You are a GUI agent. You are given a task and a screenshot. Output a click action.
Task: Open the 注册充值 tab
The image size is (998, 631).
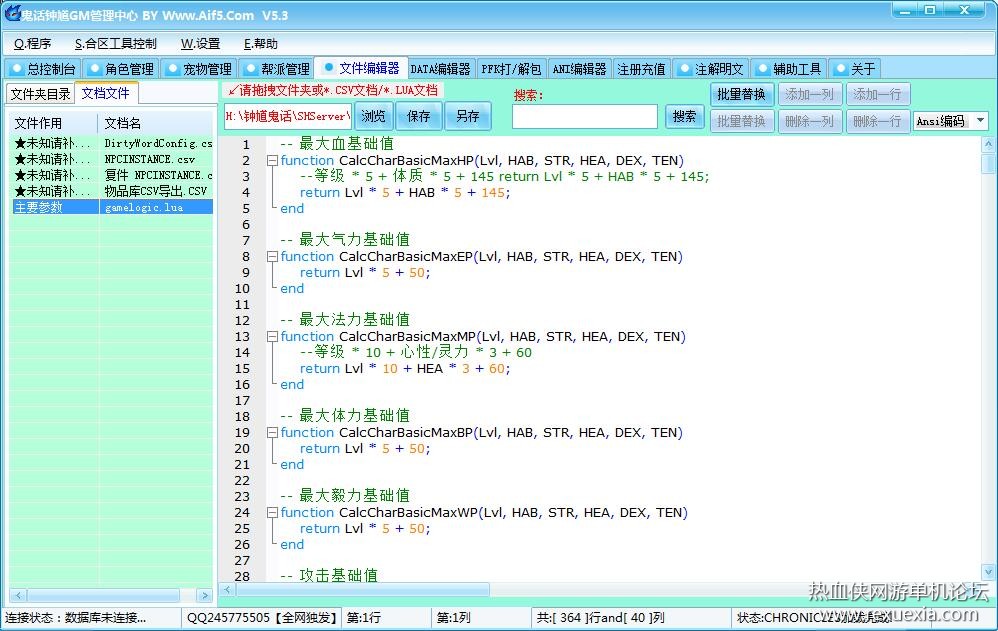pyautogui.click(x=641, y=69)
